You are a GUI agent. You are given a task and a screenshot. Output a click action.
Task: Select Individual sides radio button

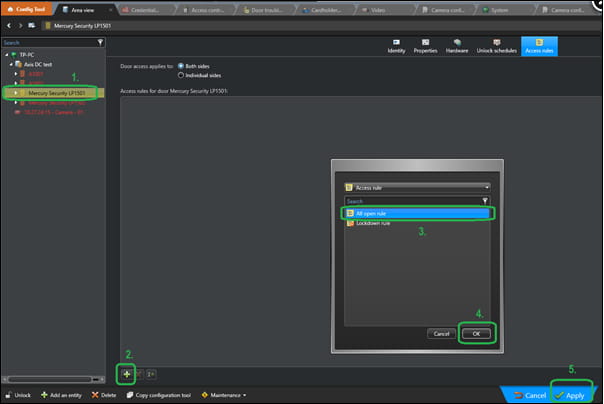[181, 75]
